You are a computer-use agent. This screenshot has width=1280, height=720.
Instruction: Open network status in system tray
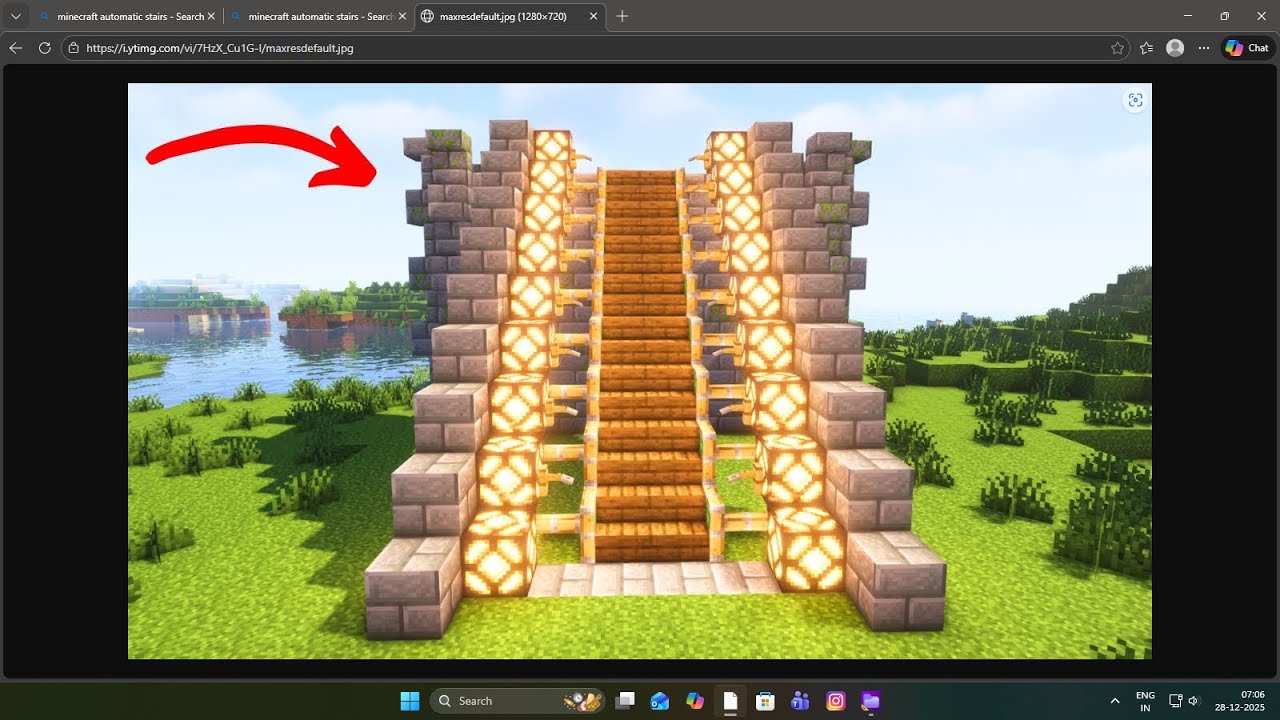[1176, 701]
